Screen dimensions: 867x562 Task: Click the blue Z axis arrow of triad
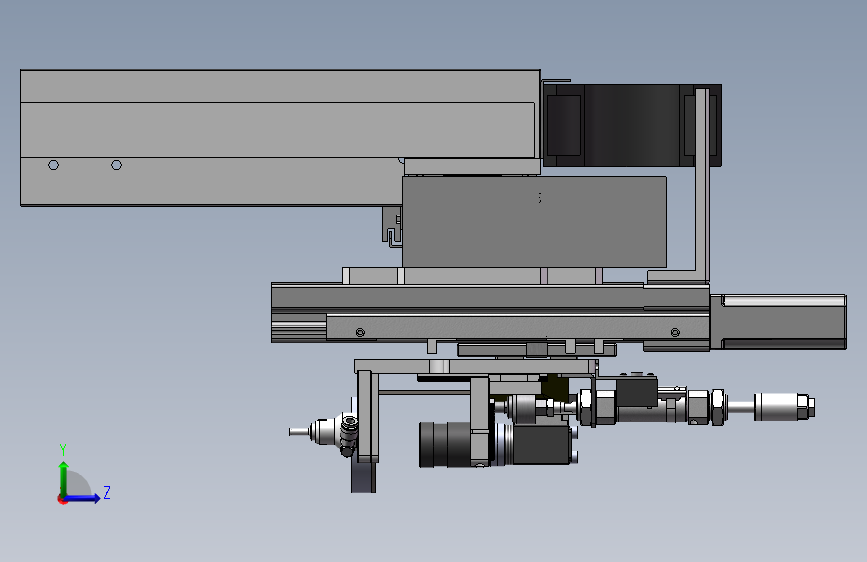[83, 498]
